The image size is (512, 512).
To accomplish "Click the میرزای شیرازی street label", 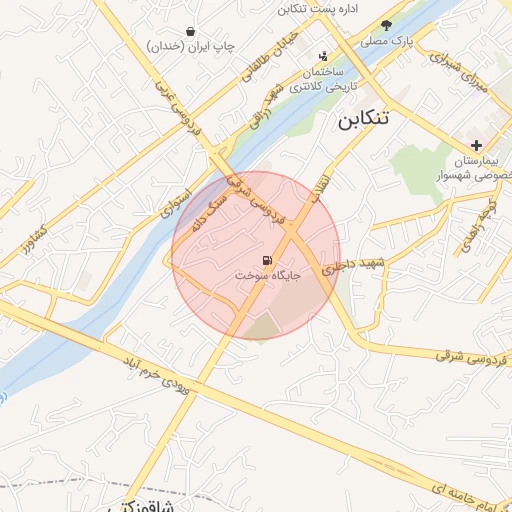I will click(x=458, y=72).
